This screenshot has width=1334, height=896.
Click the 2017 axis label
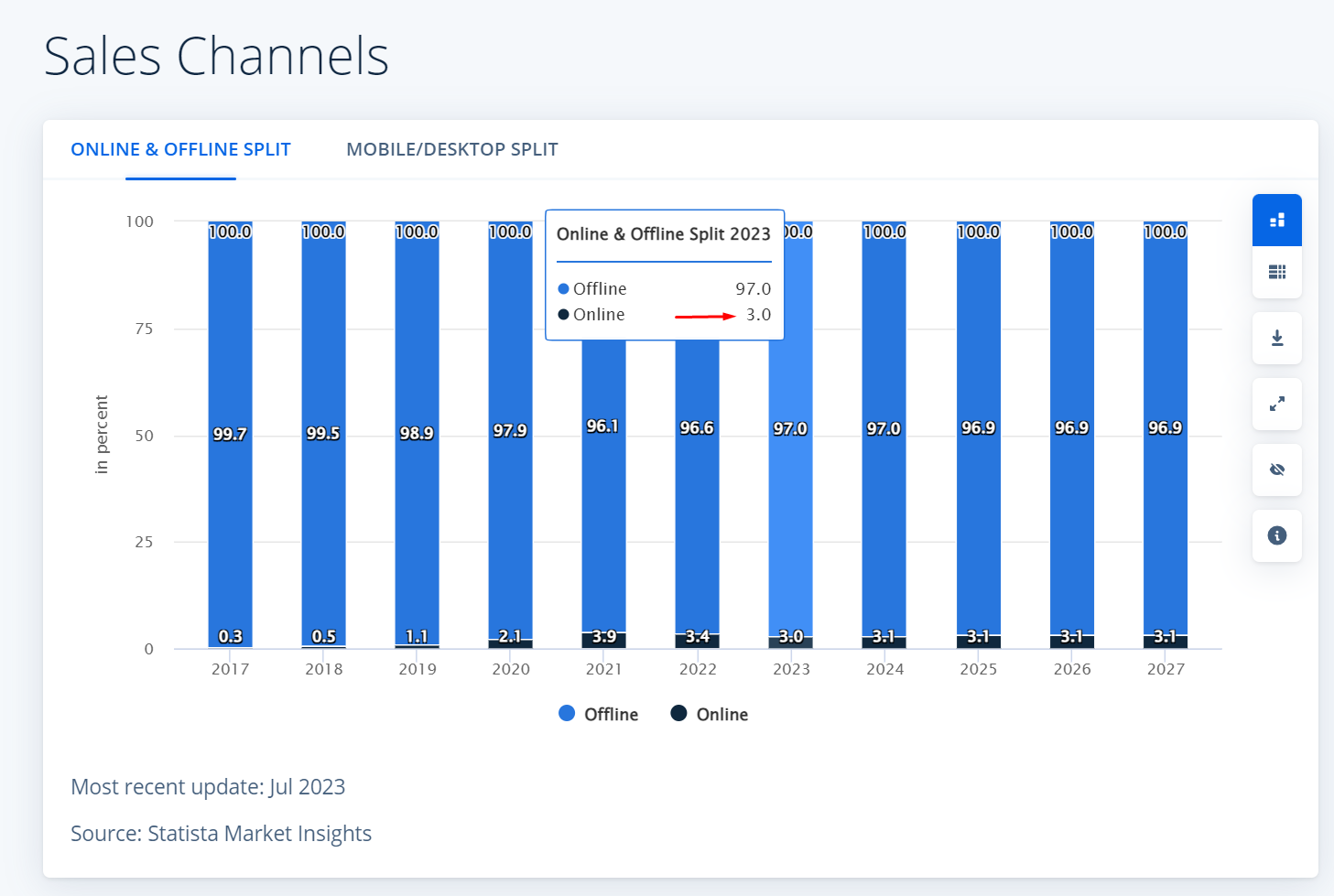tap(230, 669)
